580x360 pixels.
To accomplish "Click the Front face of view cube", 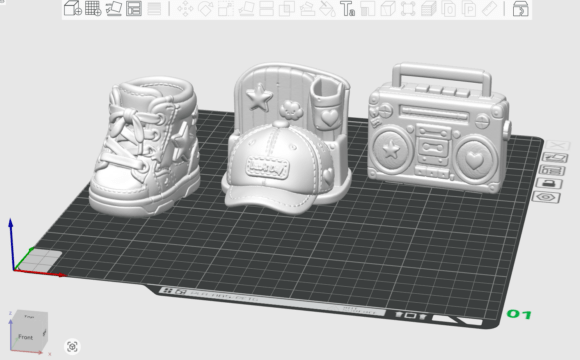I will point(26,337).
